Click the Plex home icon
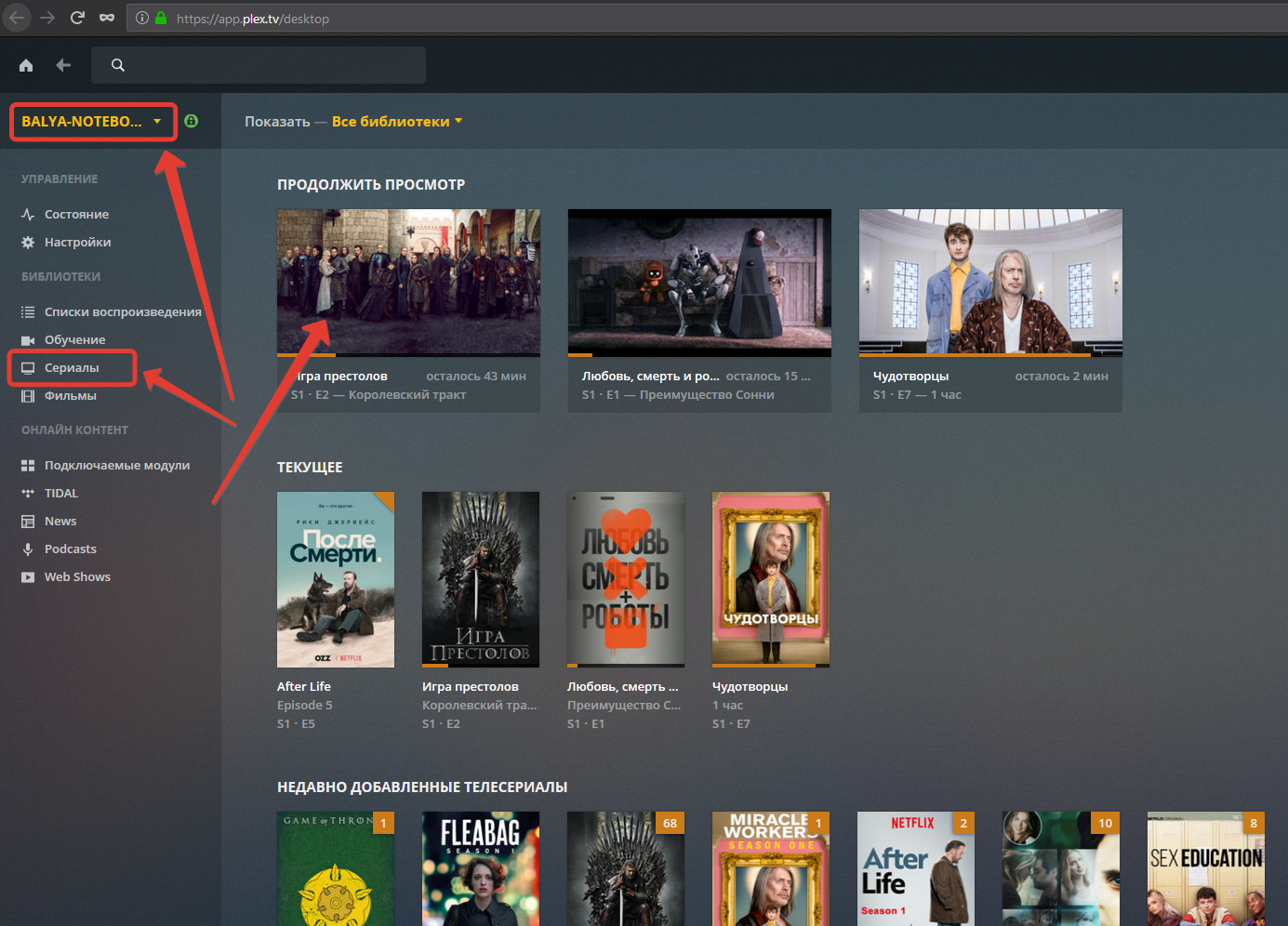 tap(26, 65)
